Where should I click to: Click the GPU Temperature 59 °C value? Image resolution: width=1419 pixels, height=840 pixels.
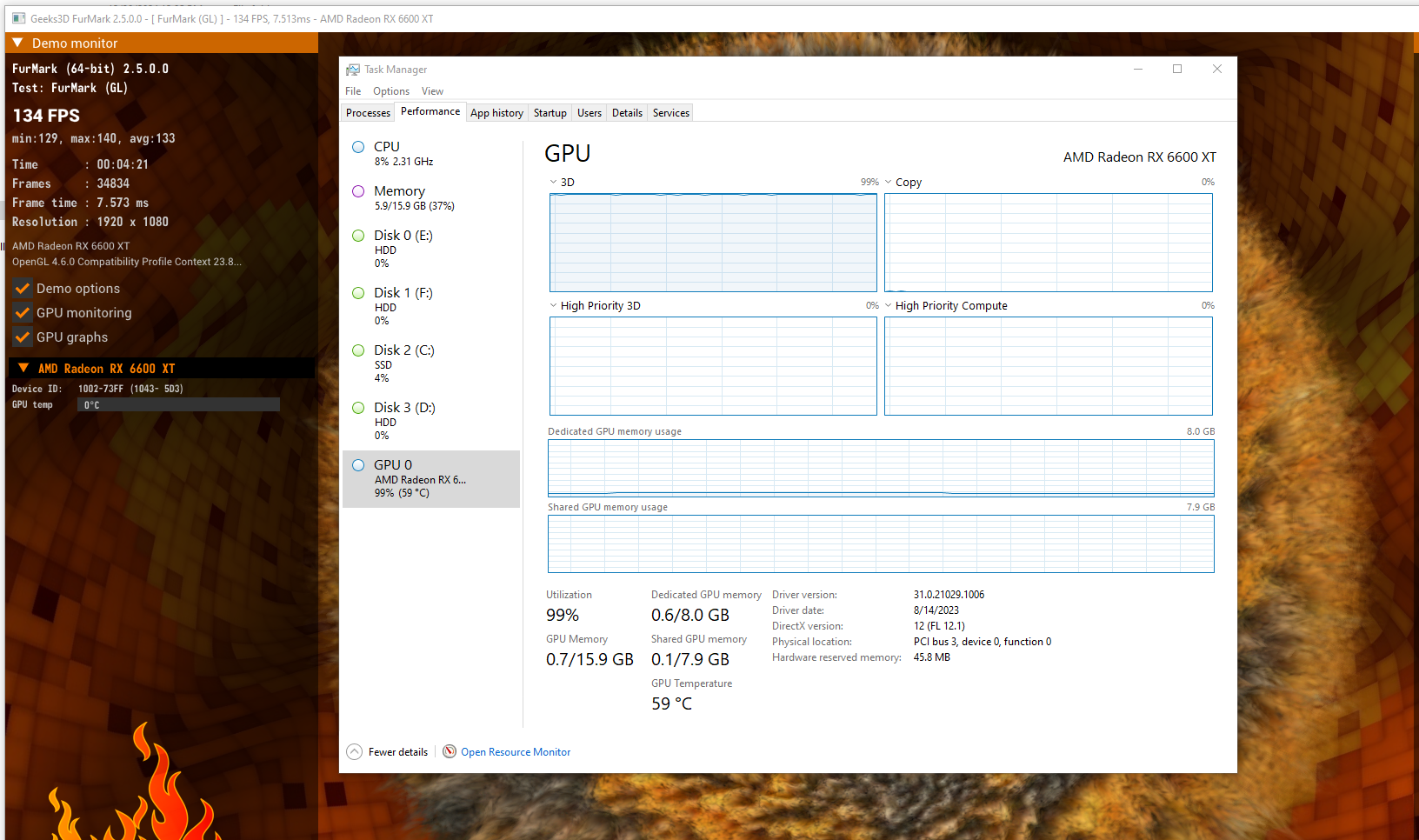(671, 703)
